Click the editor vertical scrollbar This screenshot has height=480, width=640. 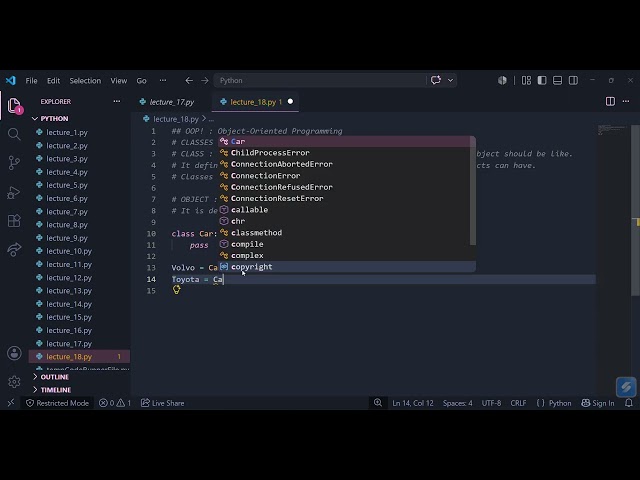[x=636, y=210]
